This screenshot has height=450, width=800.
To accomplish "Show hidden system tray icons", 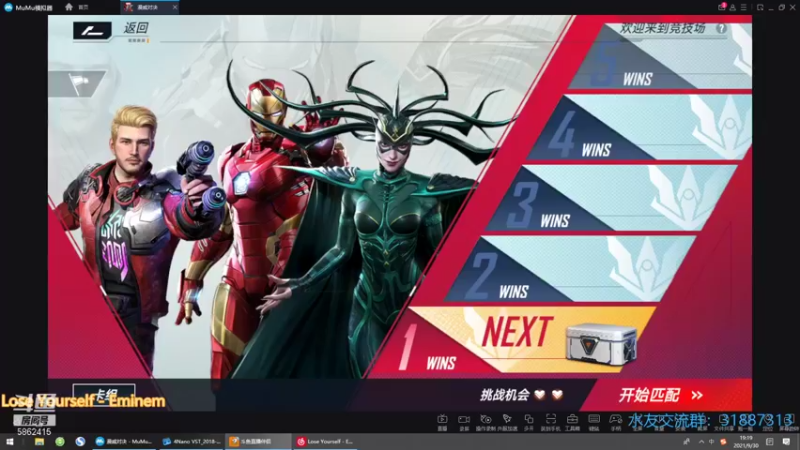I will pos(701,442).
